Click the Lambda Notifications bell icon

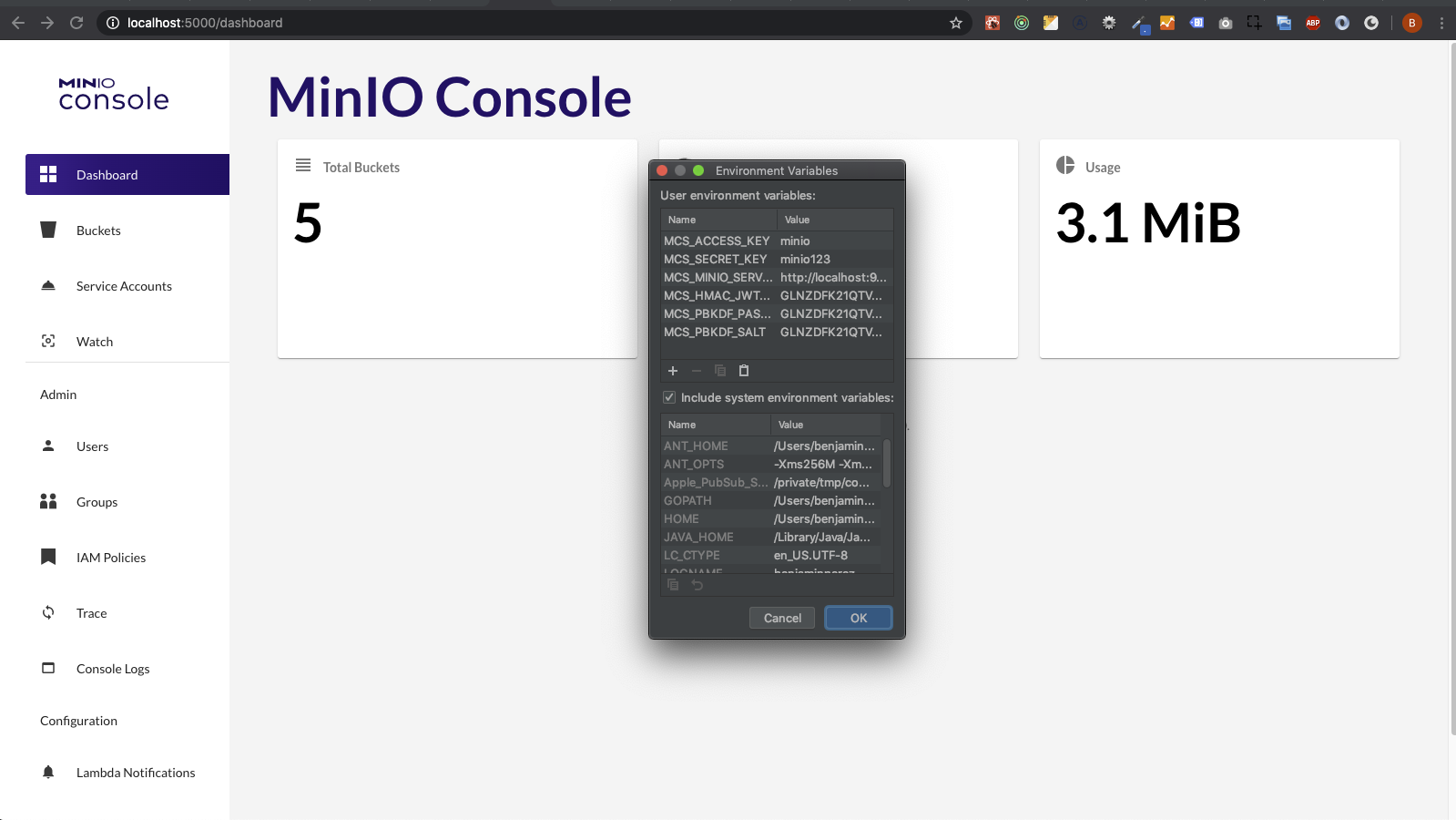pyautogui.click(x=48, y=772)
